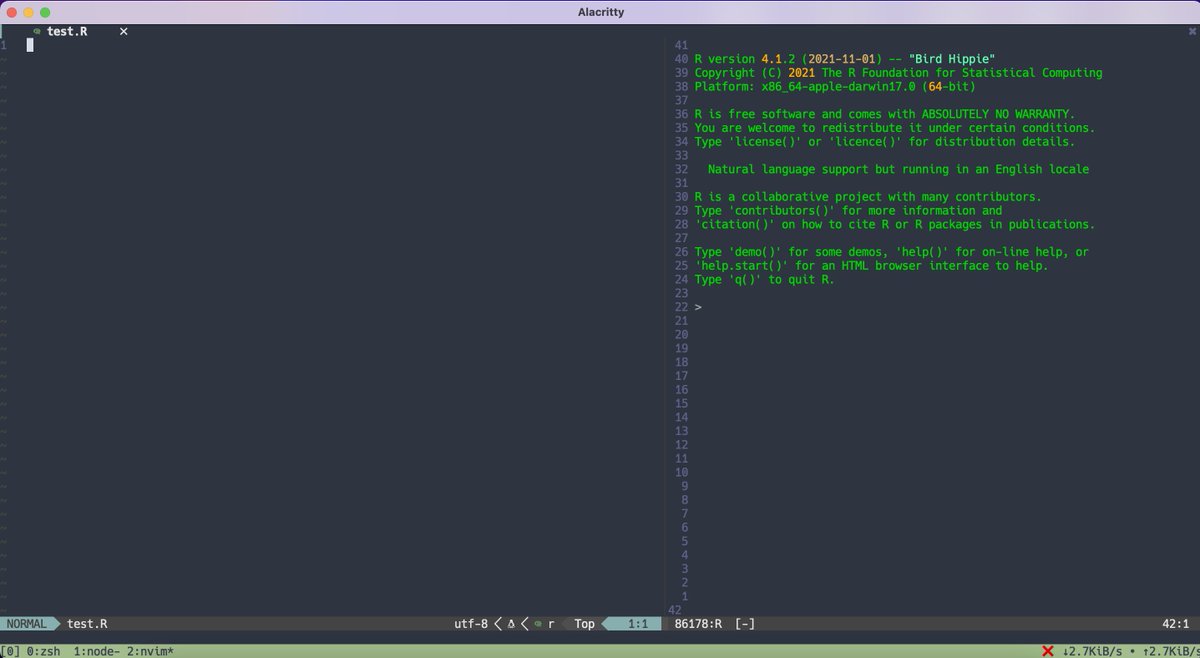Place cursor at the R console > prompt
This screenshot has height=658, width=1200.
(698, 307)
